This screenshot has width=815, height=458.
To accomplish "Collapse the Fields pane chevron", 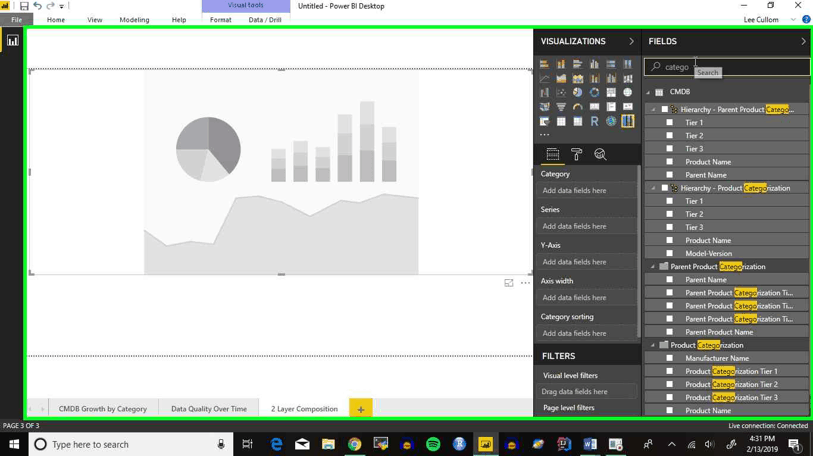I will (x=804, y=42).
